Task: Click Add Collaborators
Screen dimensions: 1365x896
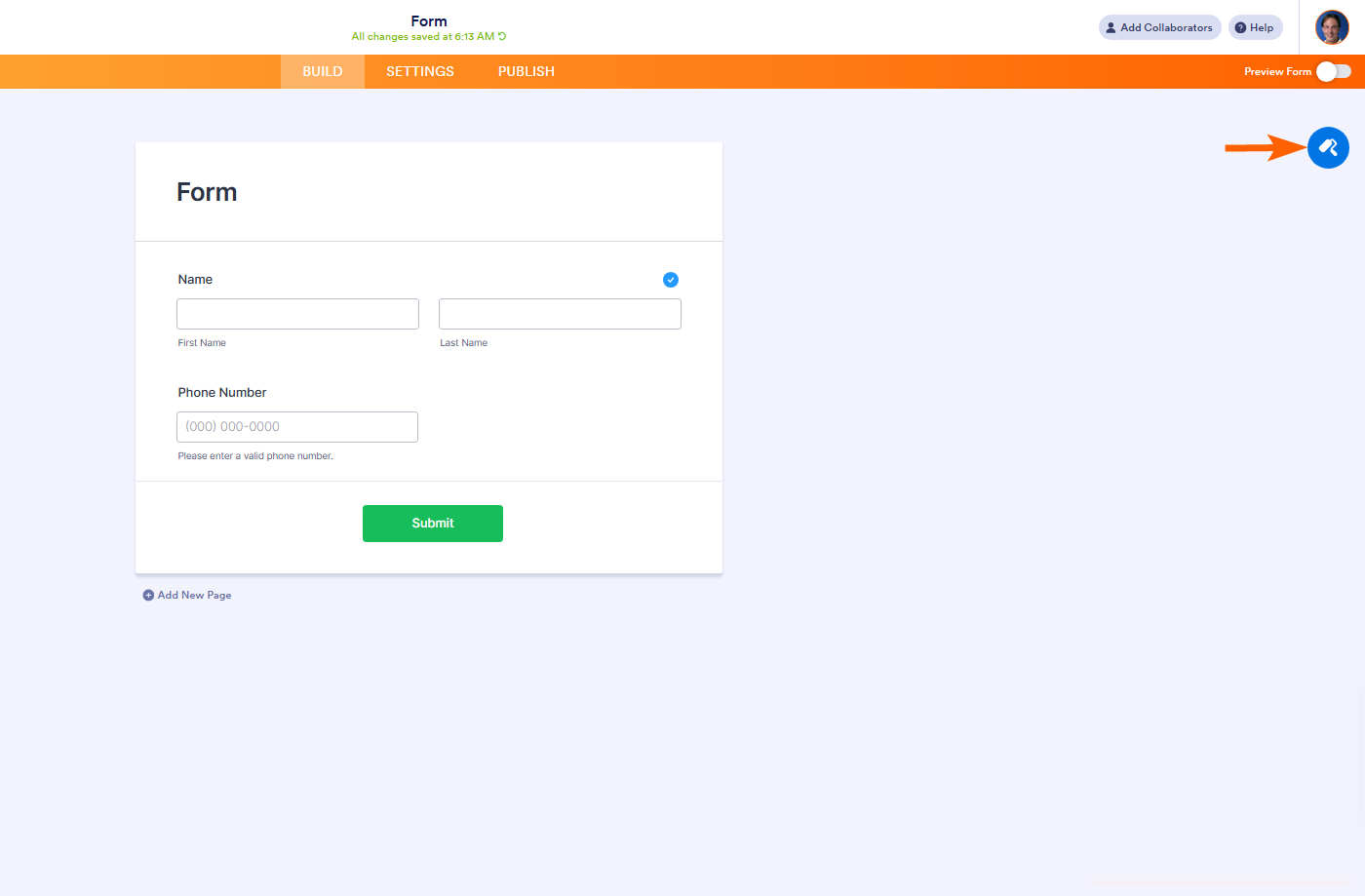Action: click(x=1159, y=27)
